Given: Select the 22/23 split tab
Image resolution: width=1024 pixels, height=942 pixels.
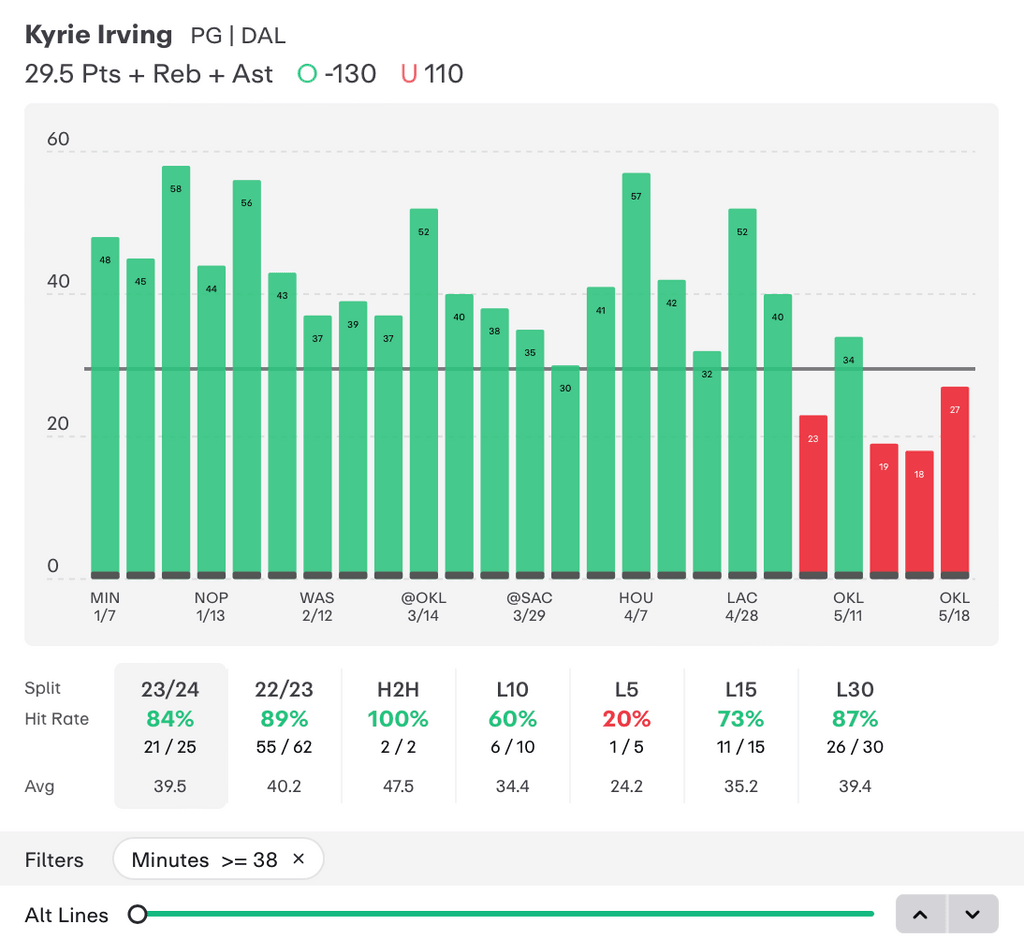Looking at the screenshot, I should coord(284,736).
